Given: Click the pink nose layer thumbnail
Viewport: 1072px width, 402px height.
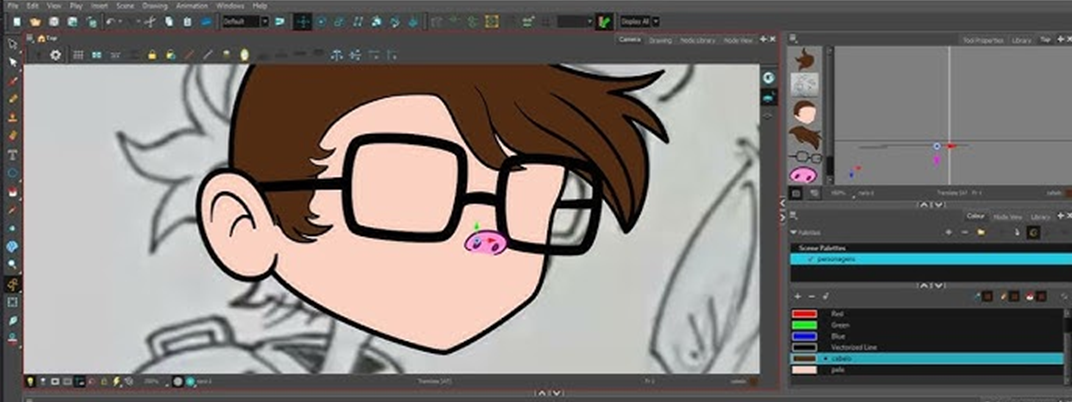Looking at the screenshot, I should (804, 175).
